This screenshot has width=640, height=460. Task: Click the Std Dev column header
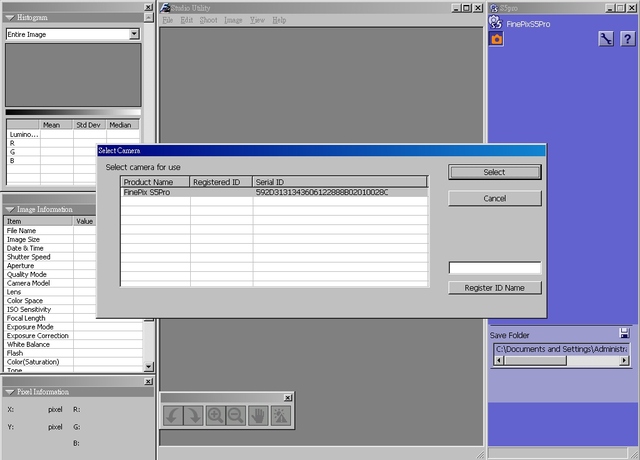pyautogui.click(x=90, y=125)
